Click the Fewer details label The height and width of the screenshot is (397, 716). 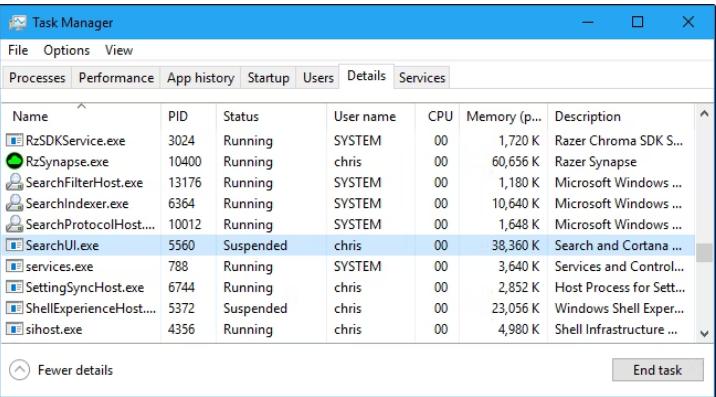75,370
